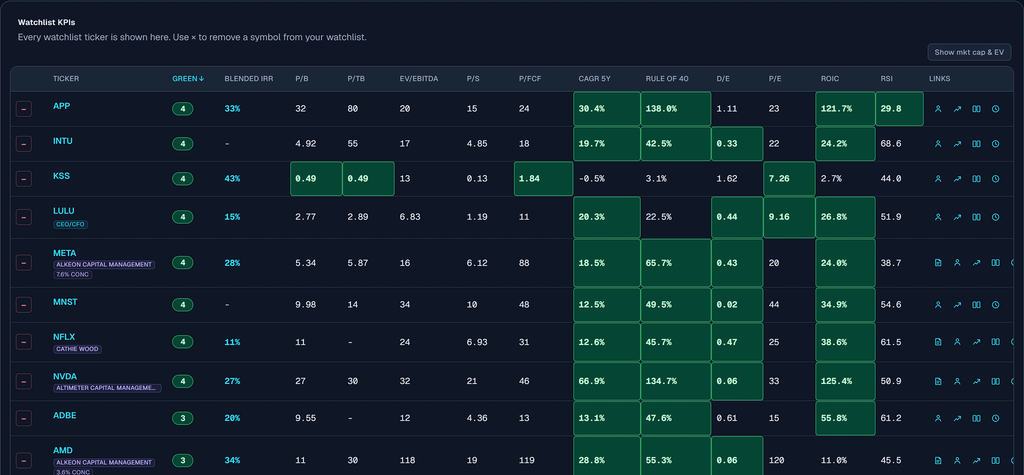Screen dimensions: 1024x475
Task: Open the document icon in AMD row
Action: 938,461
